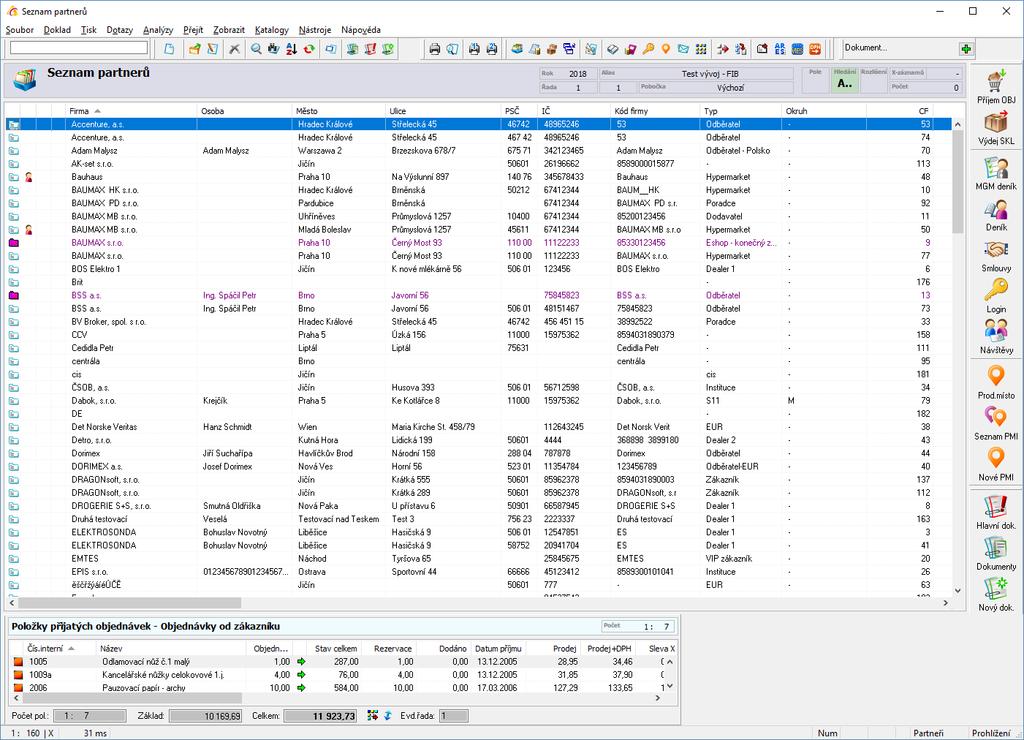
Task: Select the Cedidla Petr row
Action: coord(478,348)
